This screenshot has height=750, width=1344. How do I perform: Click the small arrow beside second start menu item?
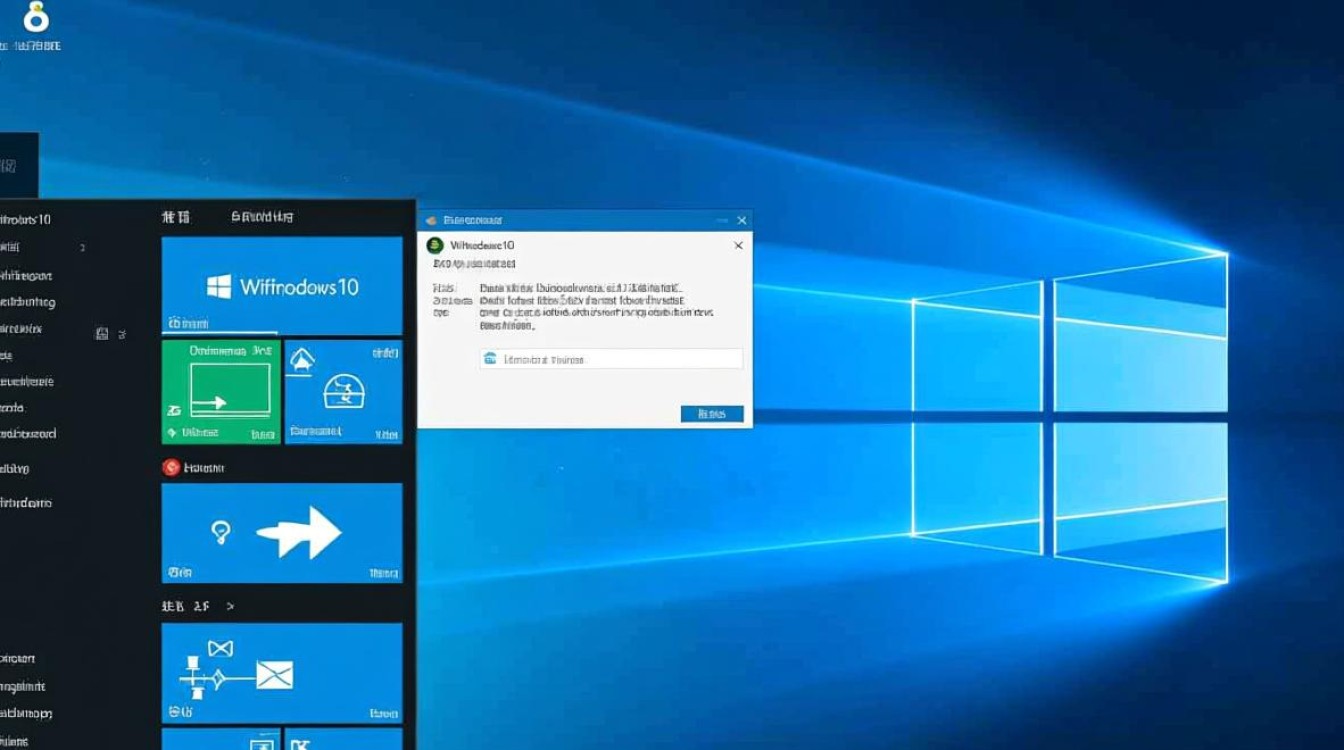tap(82, 248)
